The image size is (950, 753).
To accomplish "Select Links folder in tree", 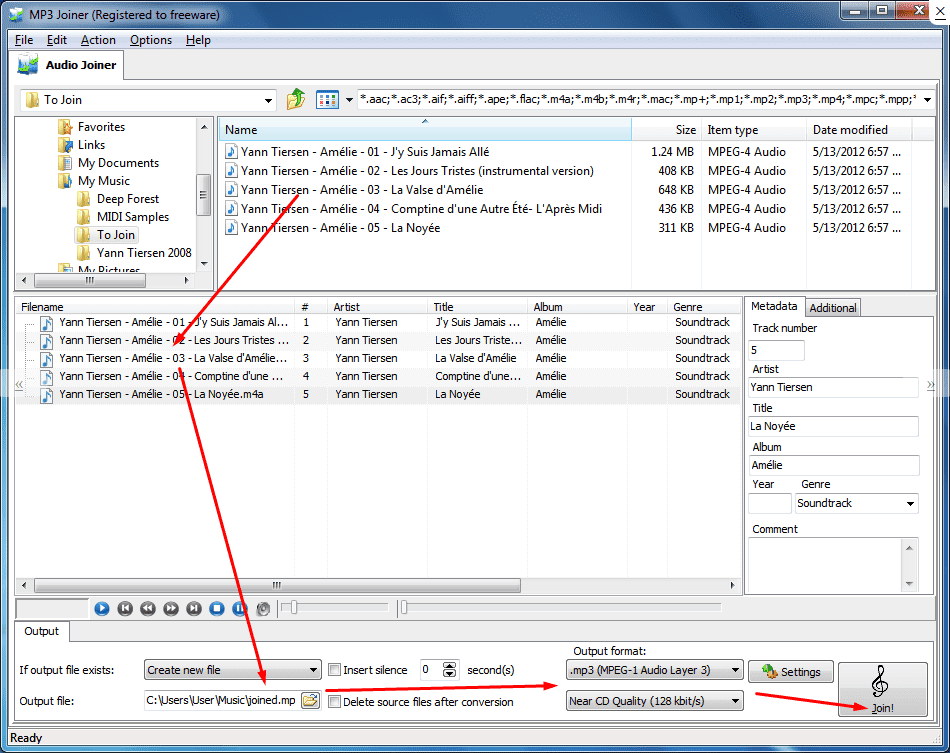I will tap(91, 145).
